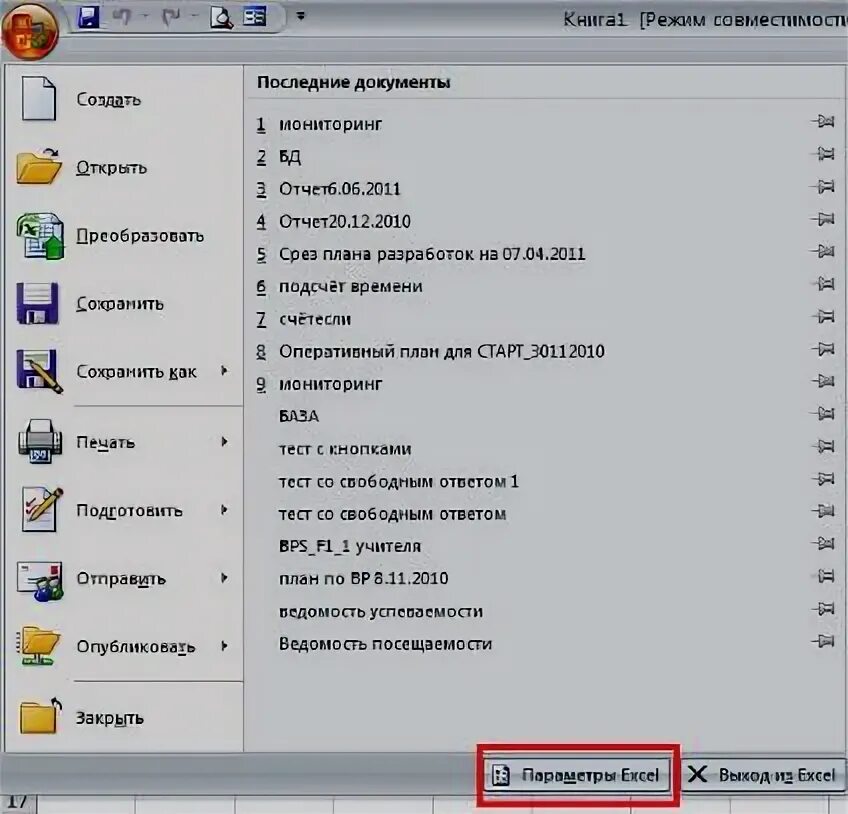The image size is (848, 814).
Task: Open recent document тест с кнопками
Action: pyautogui.click(x=345, y=449)
